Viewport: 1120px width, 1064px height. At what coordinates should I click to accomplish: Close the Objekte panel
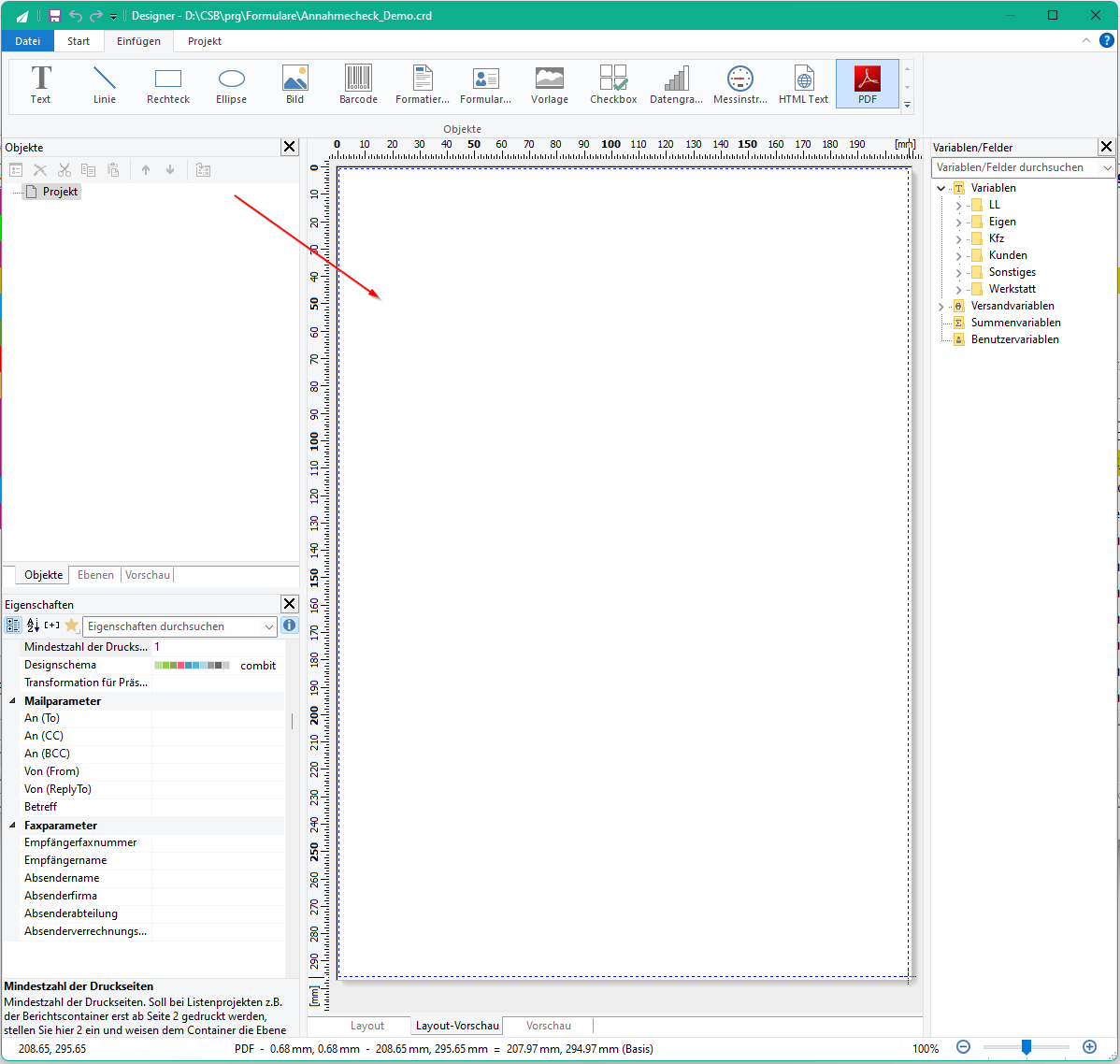(289, 147)
